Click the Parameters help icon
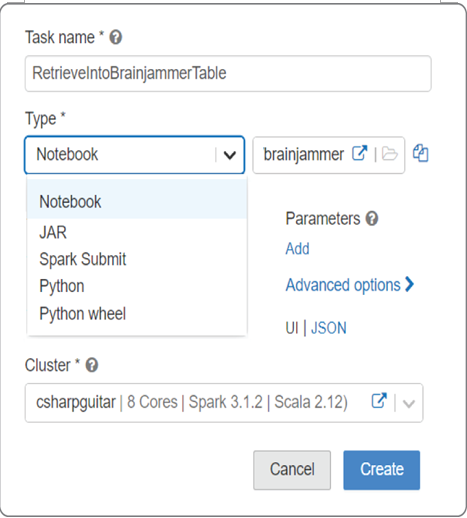 pyautogui.click(x=372, y=219)
